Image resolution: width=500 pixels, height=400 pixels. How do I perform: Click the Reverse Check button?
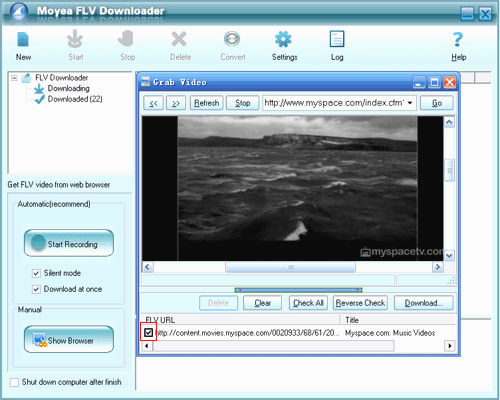point(360,303)
